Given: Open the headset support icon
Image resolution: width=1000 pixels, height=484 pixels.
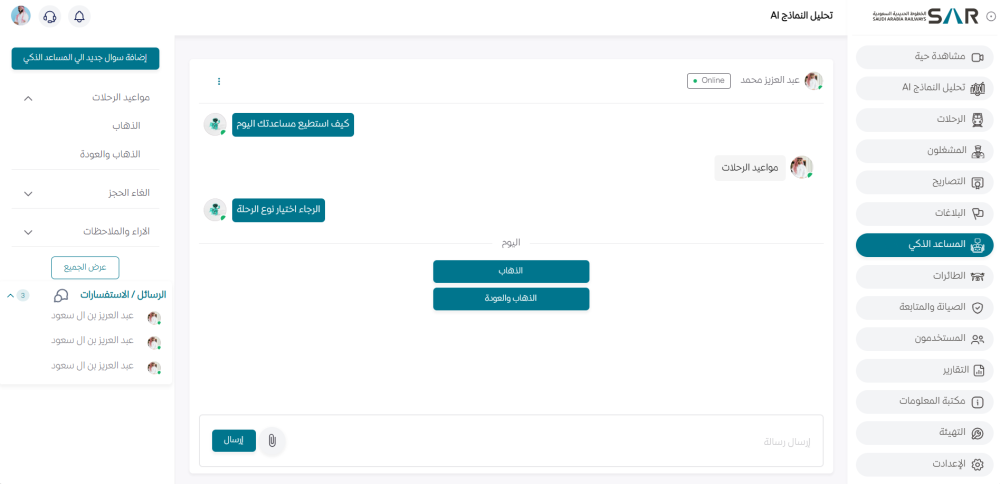Looking at the screenshot, I should point(50,16).
